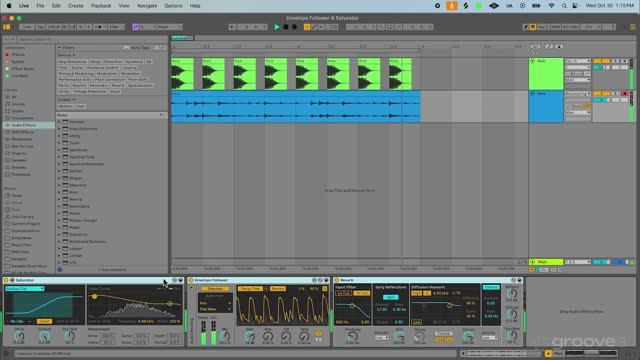
Task: Open the File menu
Action: point(40,6)
